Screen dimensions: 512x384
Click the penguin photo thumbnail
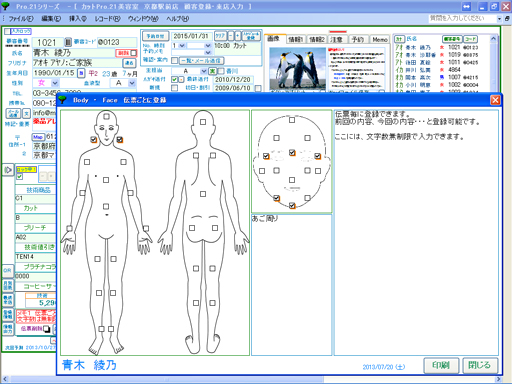point(297,68)
